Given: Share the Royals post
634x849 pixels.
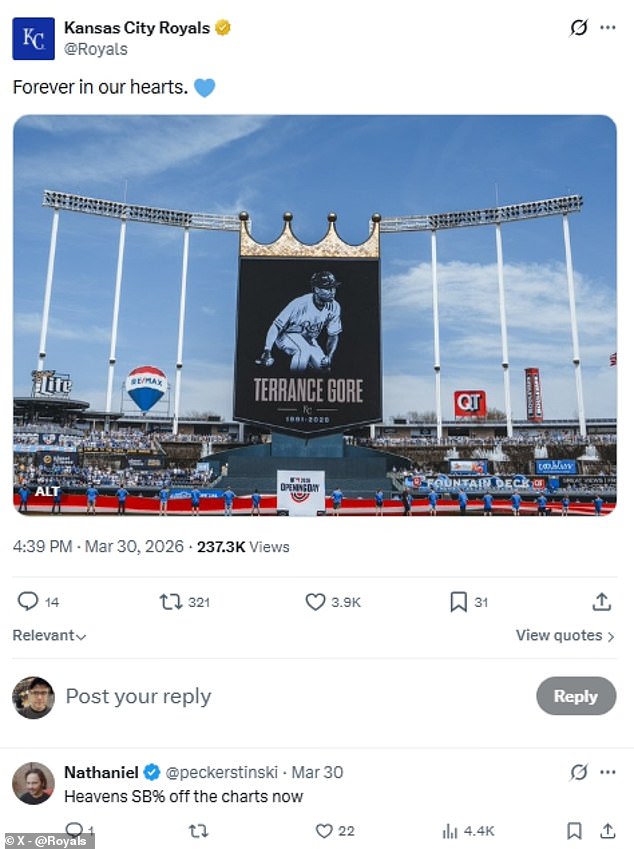Looking at the screenshot, I should (x=601, y=602).
